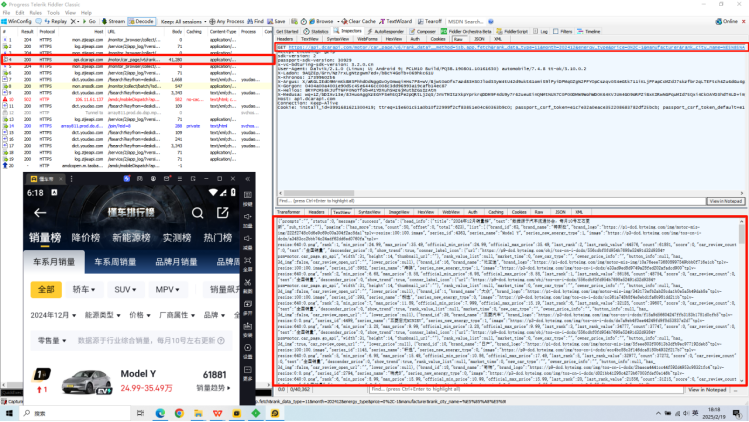Switch to the 实测榜 ranking tab
The width and height of the screenshot is (749, 422).
click(x=177, y=238)
